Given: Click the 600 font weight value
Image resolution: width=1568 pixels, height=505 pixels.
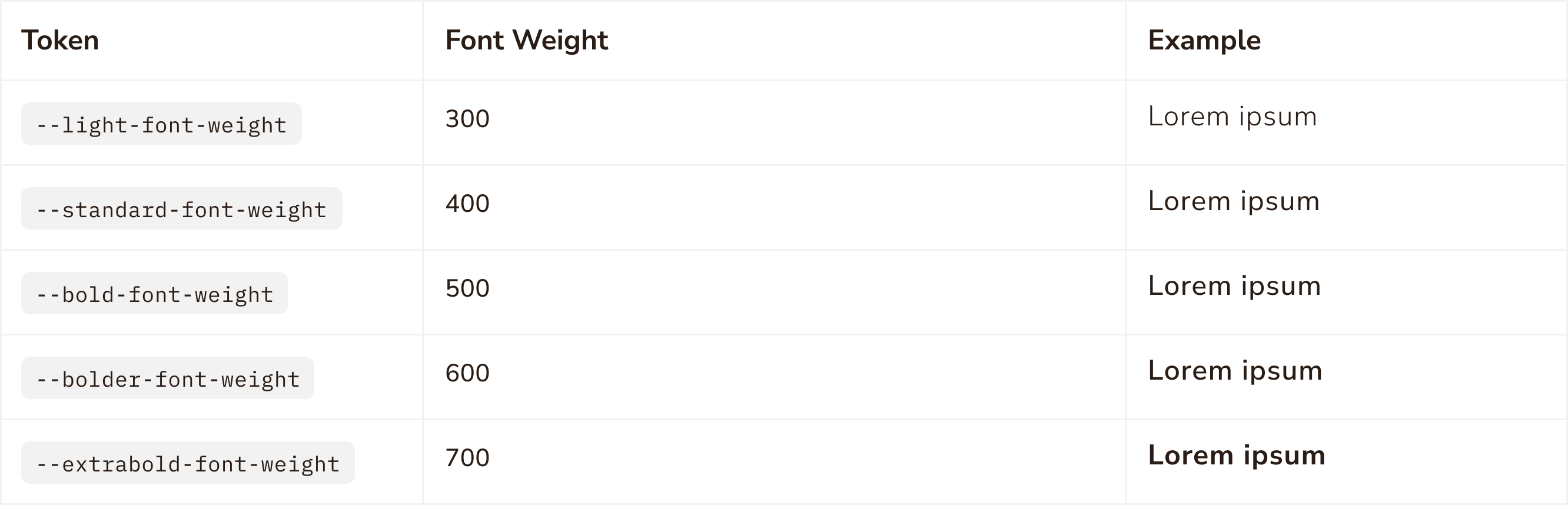Looking at the screenshot, I should pyautogui.click(x=467, y=373).
